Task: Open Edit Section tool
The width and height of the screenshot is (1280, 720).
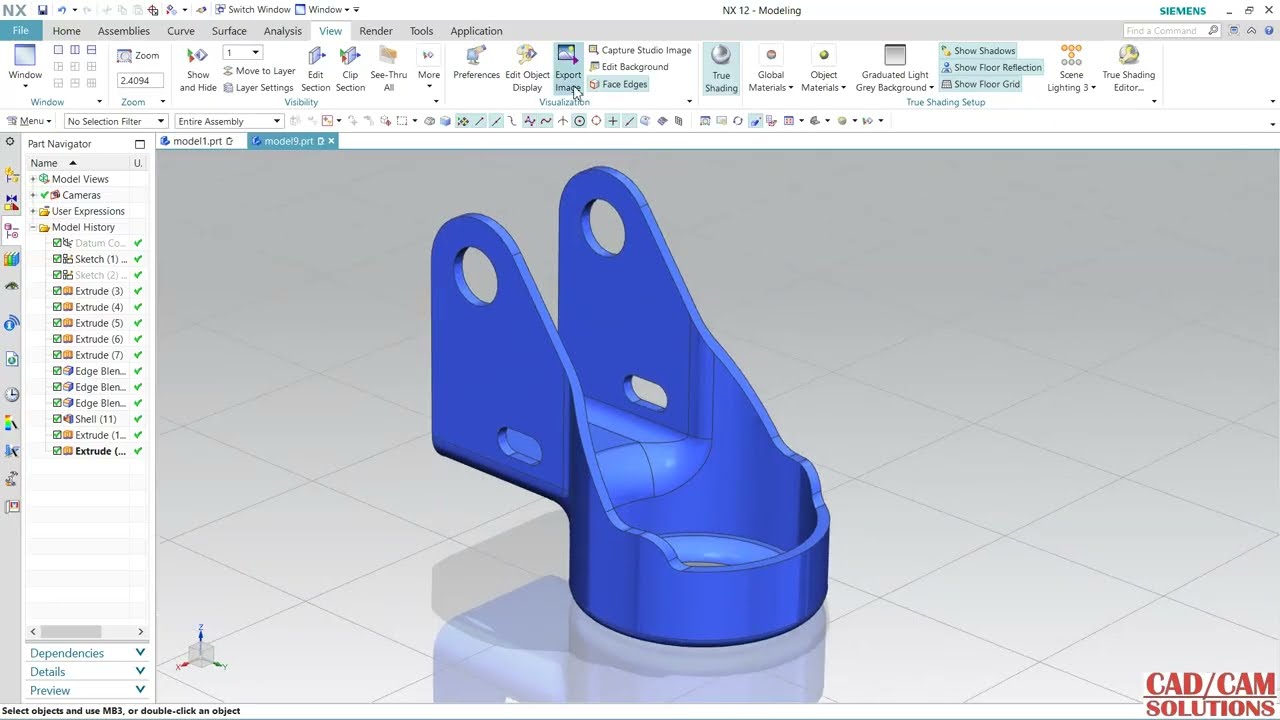Action: click(x=316, y=56)
